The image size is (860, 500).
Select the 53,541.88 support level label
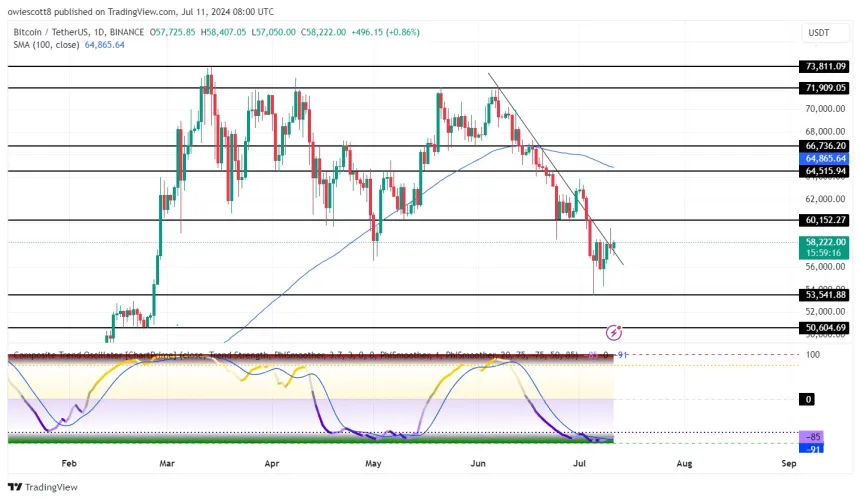(x=825, y=295)
